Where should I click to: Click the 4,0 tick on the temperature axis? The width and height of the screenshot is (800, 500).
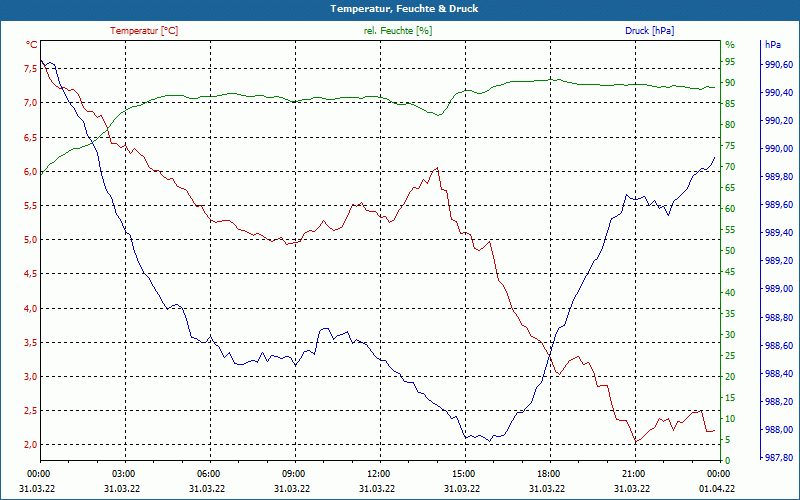click(31, 308)
